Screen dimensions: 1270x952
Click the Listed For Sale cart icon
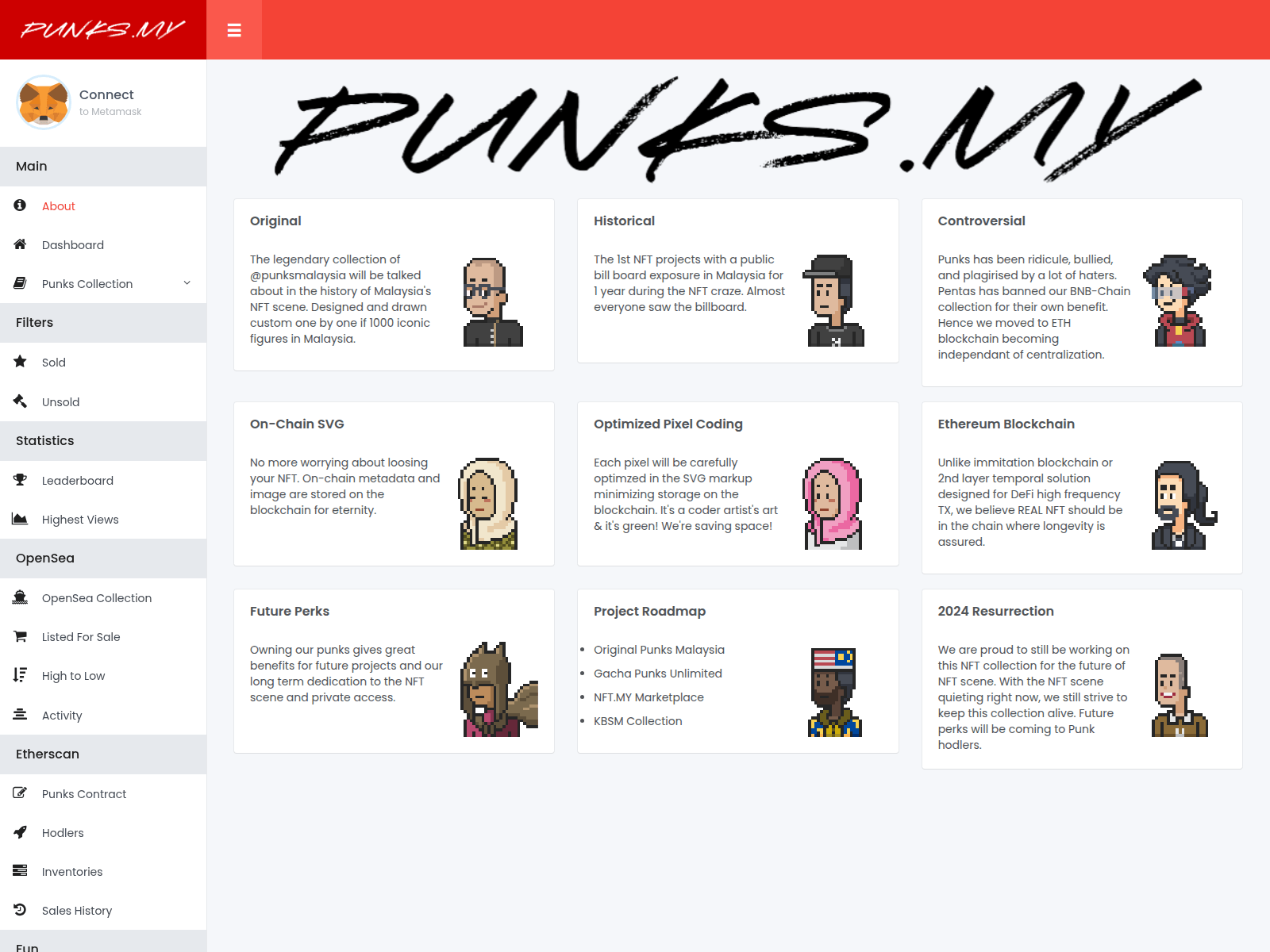click(x=20, y=636)
